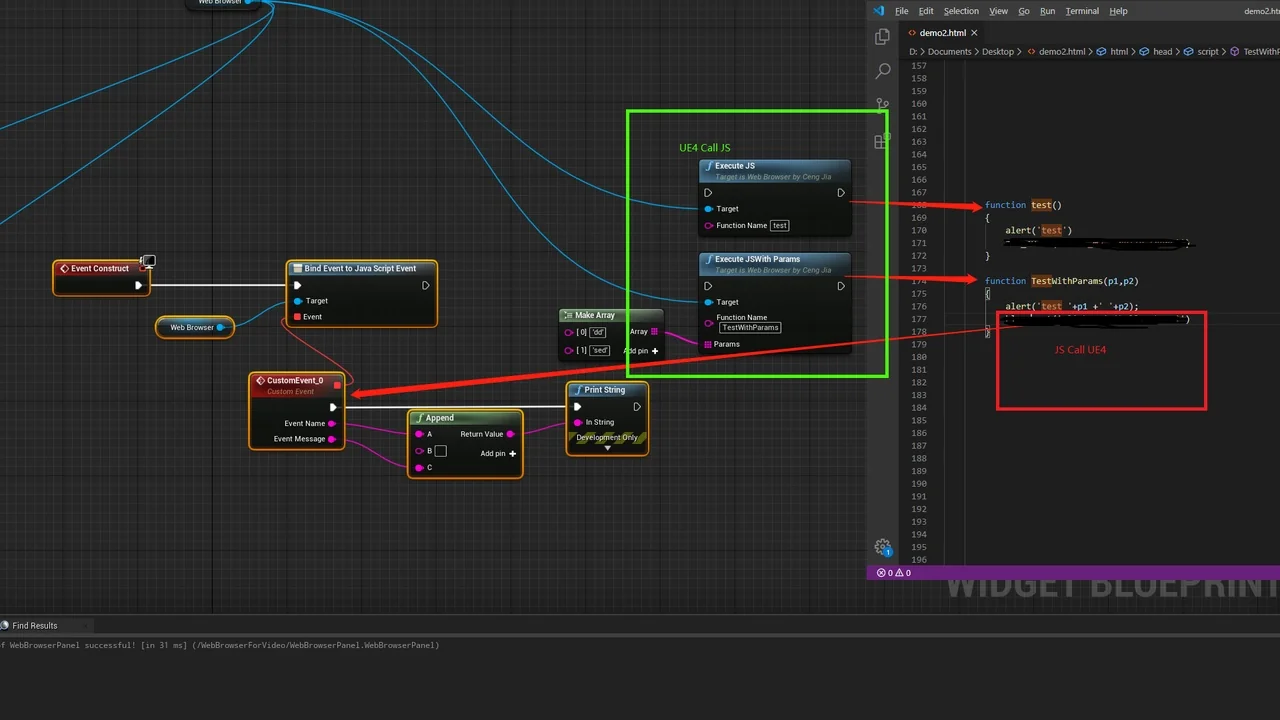
Task: Click Array output pin on Make Array
Action: tap(654, 332)
